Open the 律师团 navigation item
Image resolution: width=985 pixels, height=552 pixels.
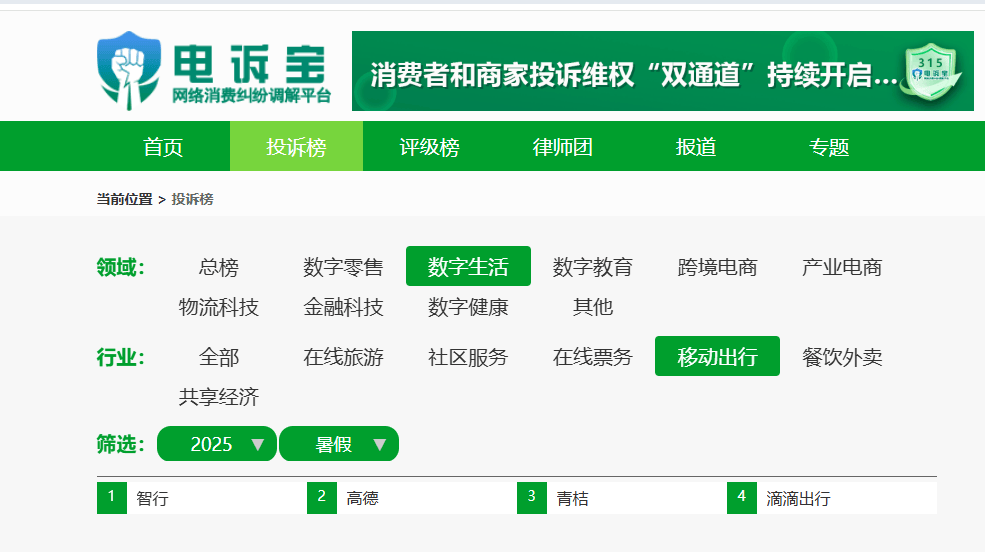562,147
